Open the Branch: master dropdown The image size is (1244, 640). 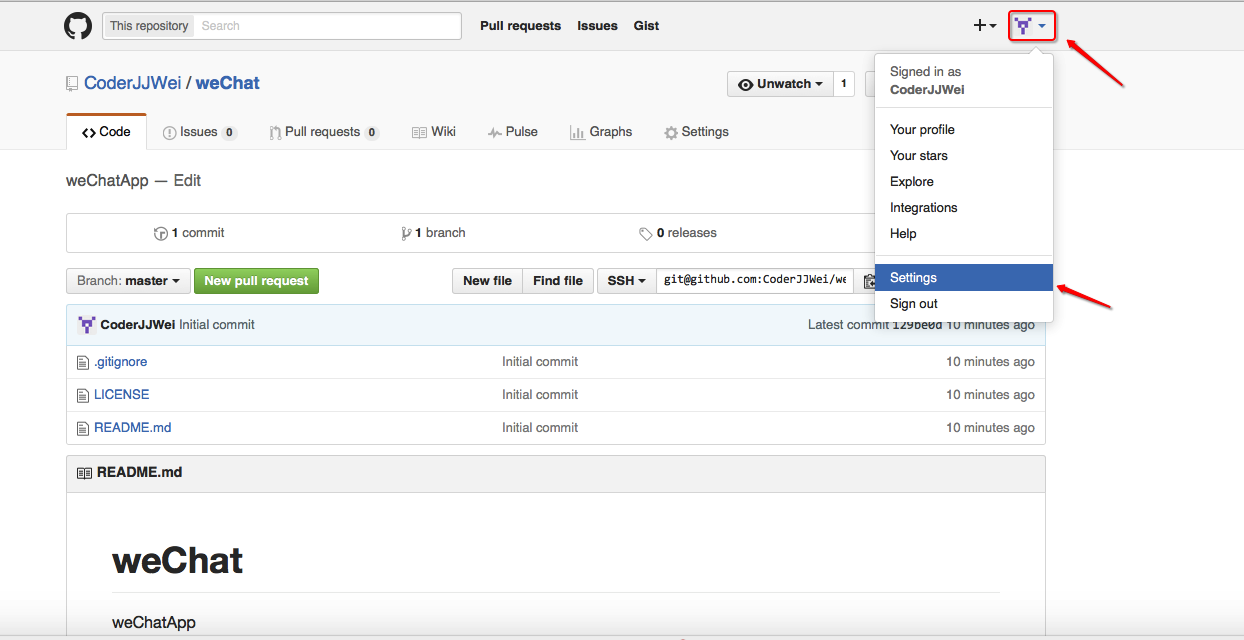tap(128, 281)
